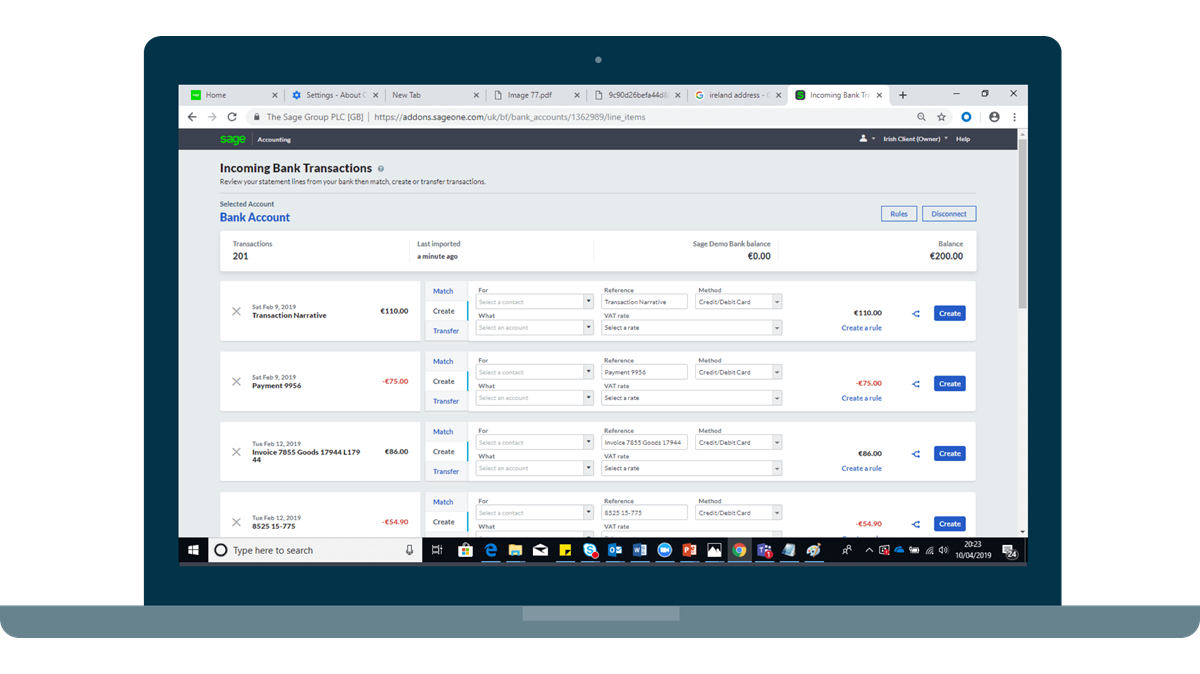The image size is (1200, 674).
Task: Open Zoom from the Windows taskbar
Action: point(664,550)
